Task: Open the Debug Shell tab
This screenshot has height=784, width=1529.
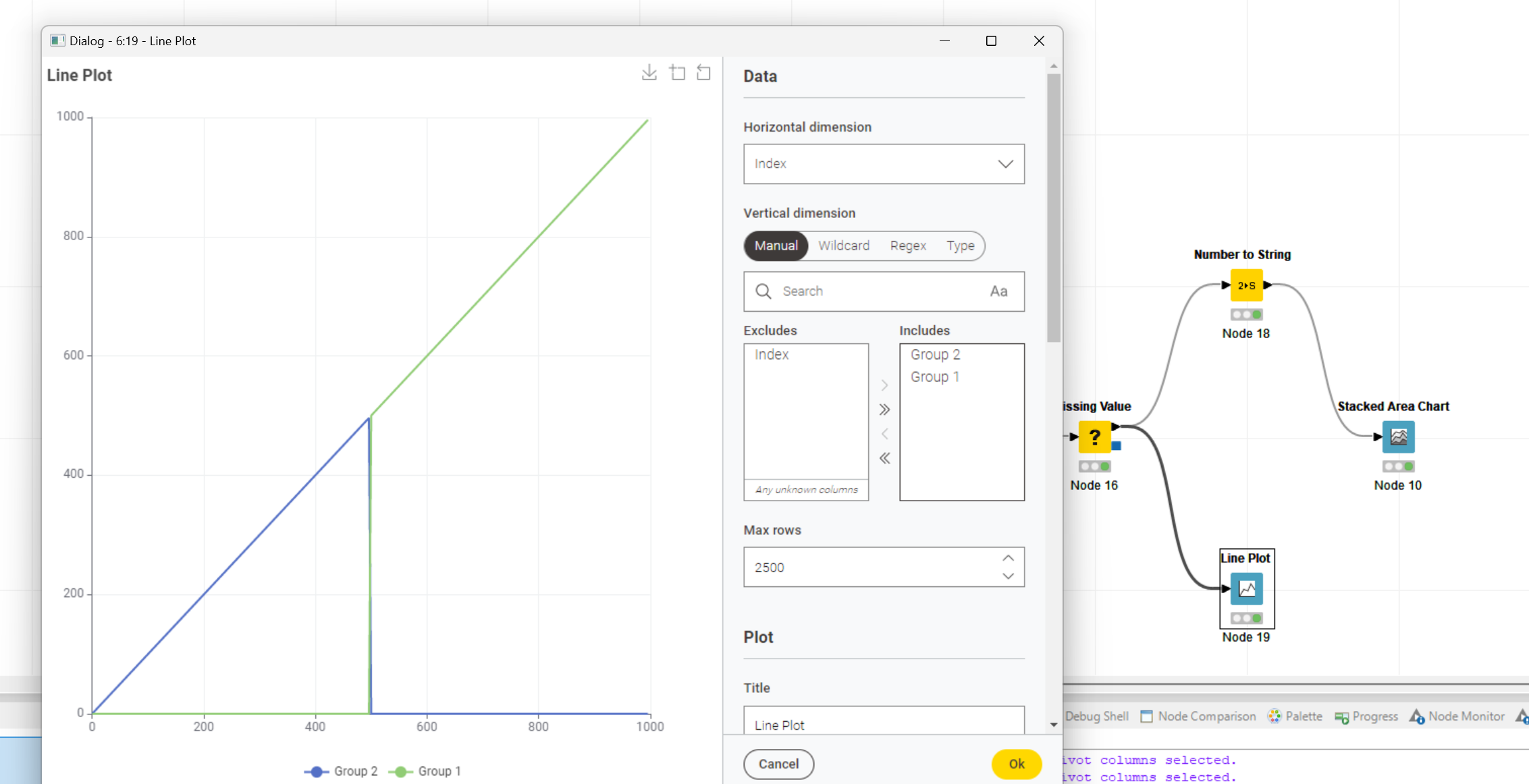Action: [x=1096, y=717]
